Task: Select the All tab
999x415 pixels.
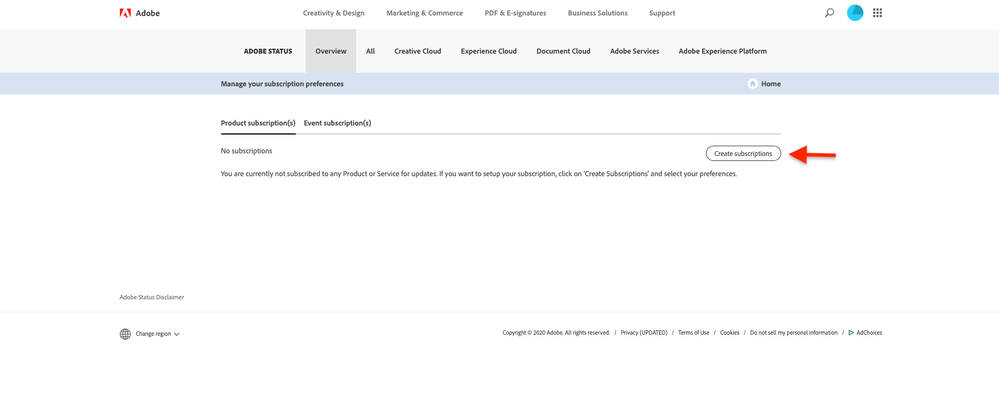Action: pos(370,51)
